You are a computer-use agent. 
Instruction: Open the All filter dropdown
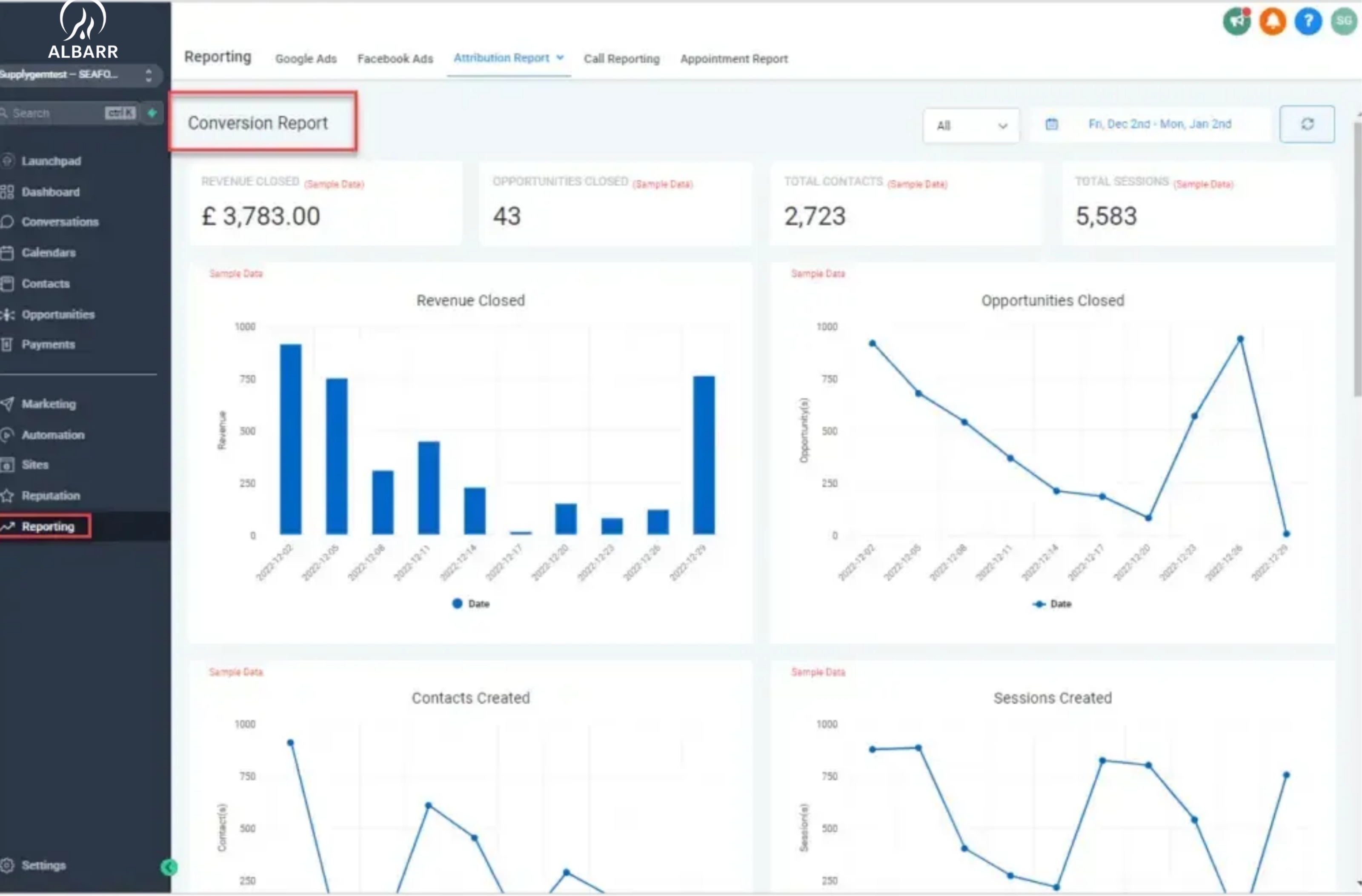(970, 126)
